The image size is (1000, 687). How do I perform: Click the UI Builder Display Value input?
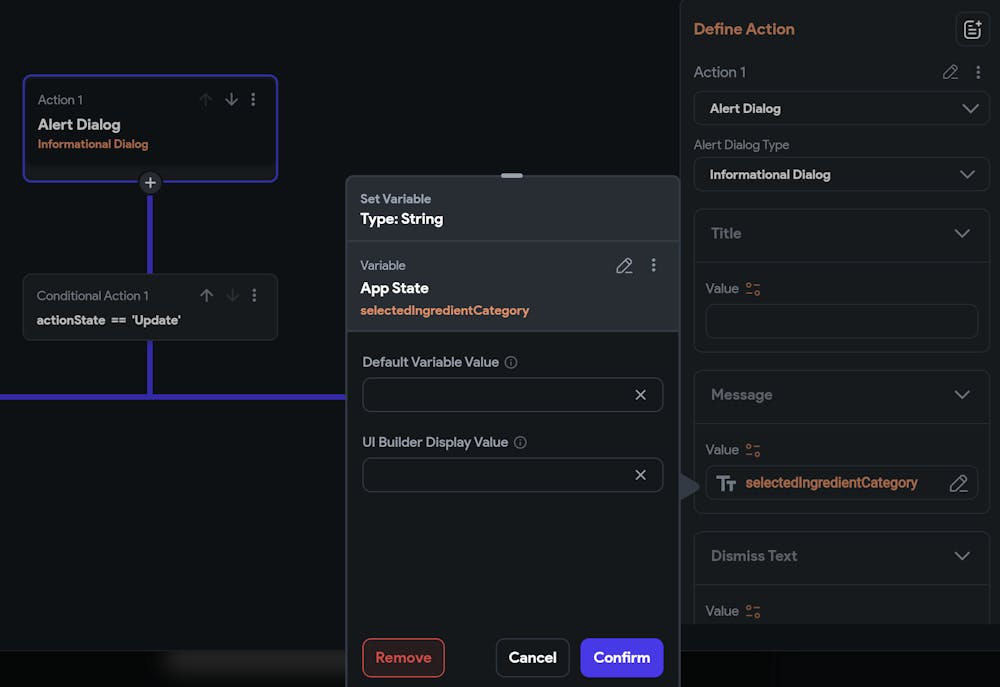tap(512, 475)
